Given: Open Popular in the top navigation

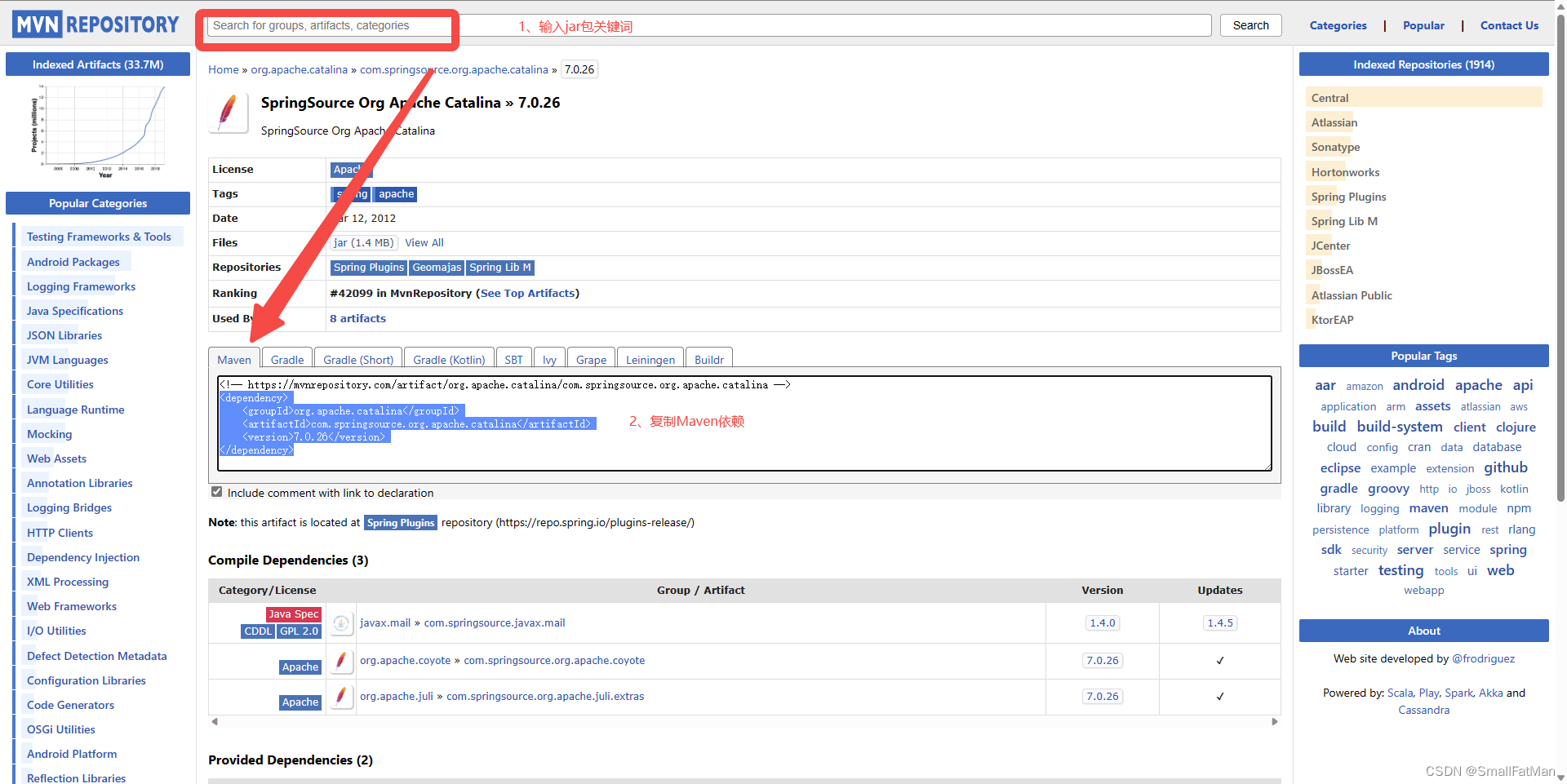Looking at the screenshot, I should click(1423, 25).
